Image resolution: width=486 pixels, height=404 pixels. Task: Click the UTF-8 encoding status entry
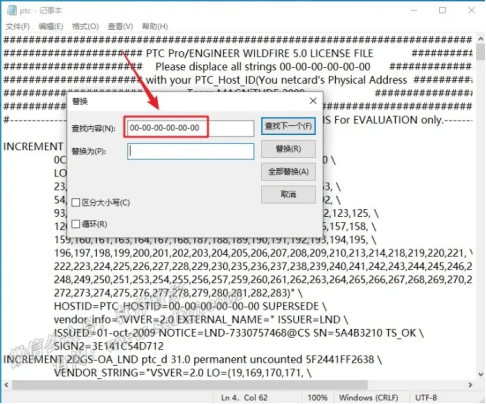click(x=426, y=397)
